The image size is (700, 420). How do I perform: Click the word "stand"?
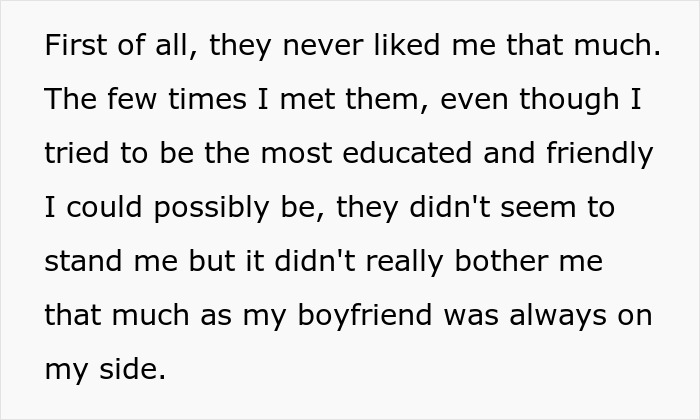point(79,262)
